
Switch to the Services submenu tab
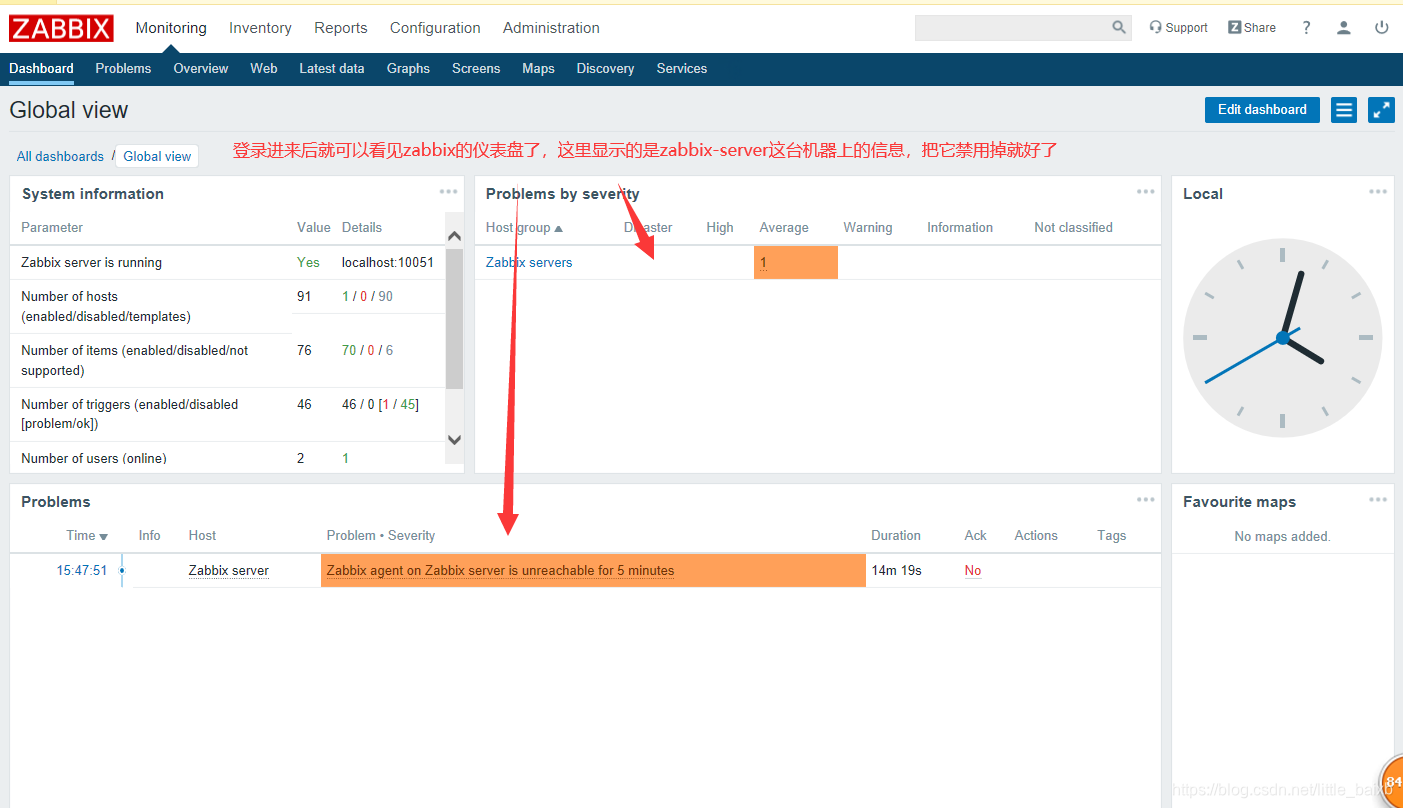[x=682, y=69]
